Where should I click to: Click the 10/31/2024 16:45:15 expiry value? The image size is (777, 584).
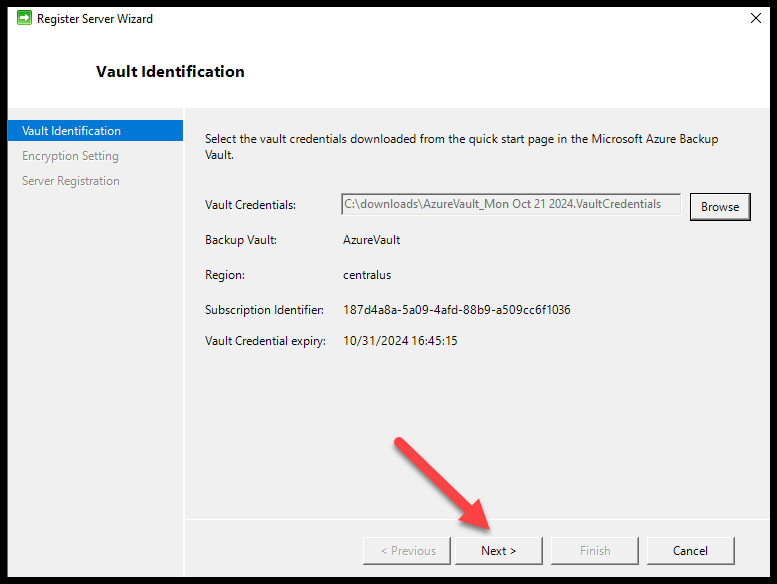[400, 341]
